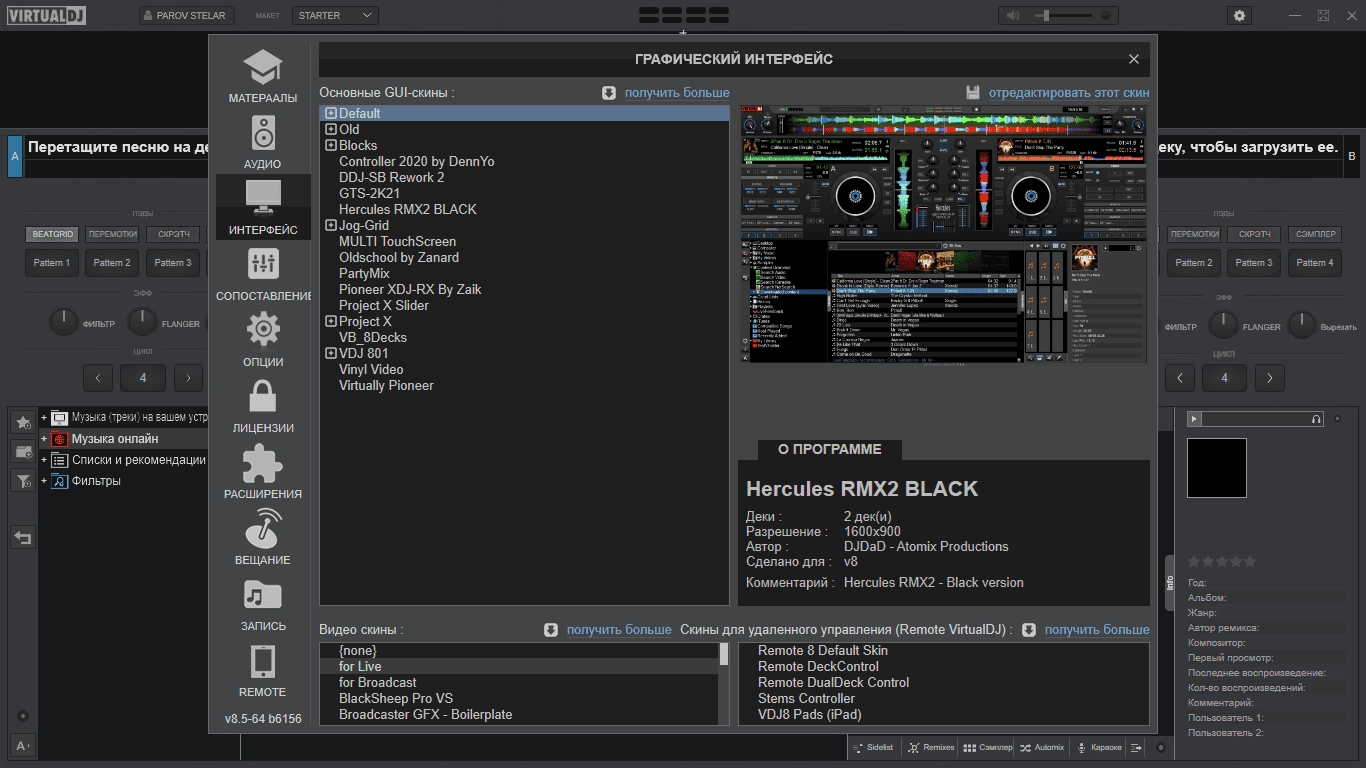The height and width of the screenshot is (768, 1366).
Task: Switch to the Remixes tab
Action: click(930, 747)
